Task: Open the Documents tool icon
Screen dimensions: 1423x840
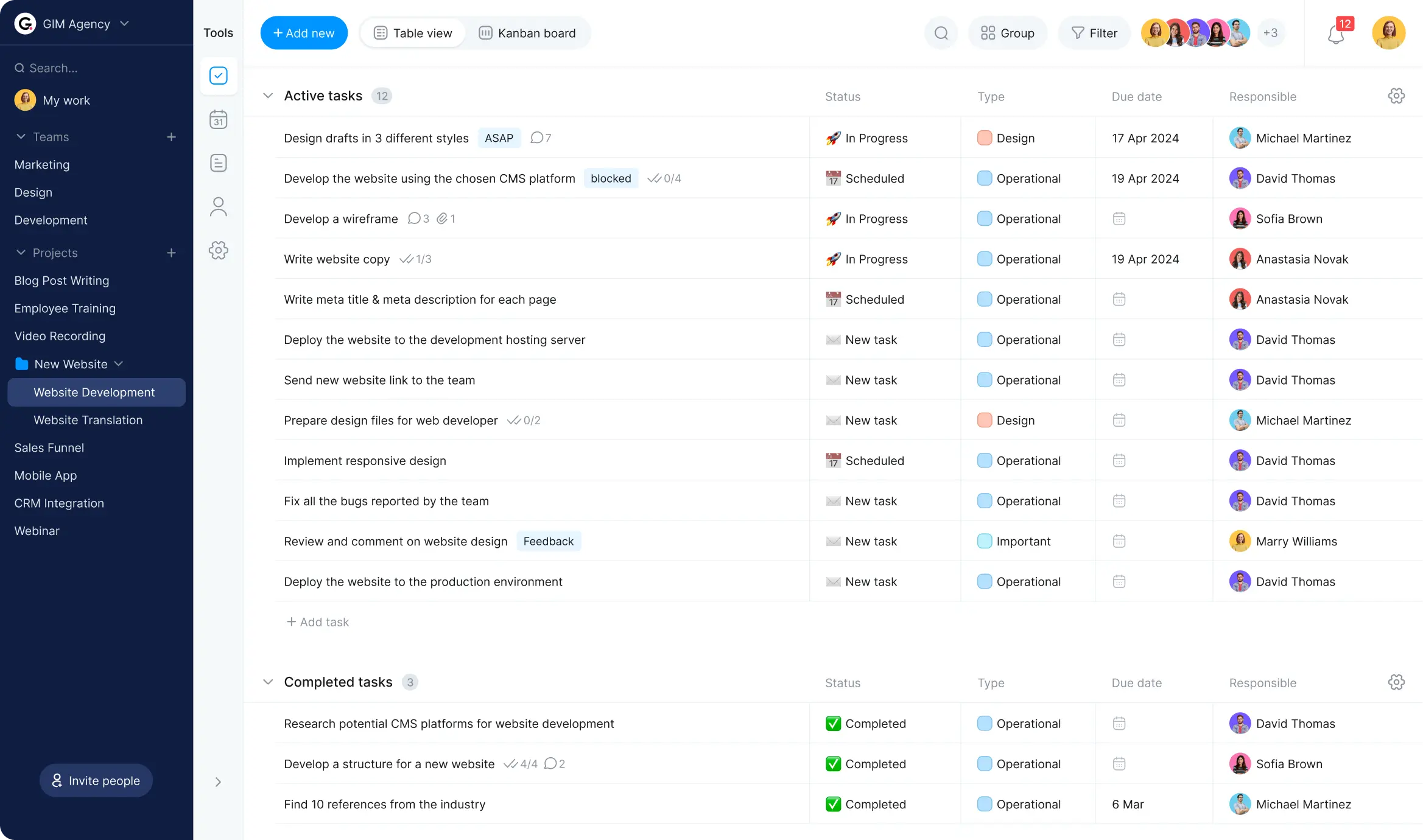Action: [x=218, y=163]
